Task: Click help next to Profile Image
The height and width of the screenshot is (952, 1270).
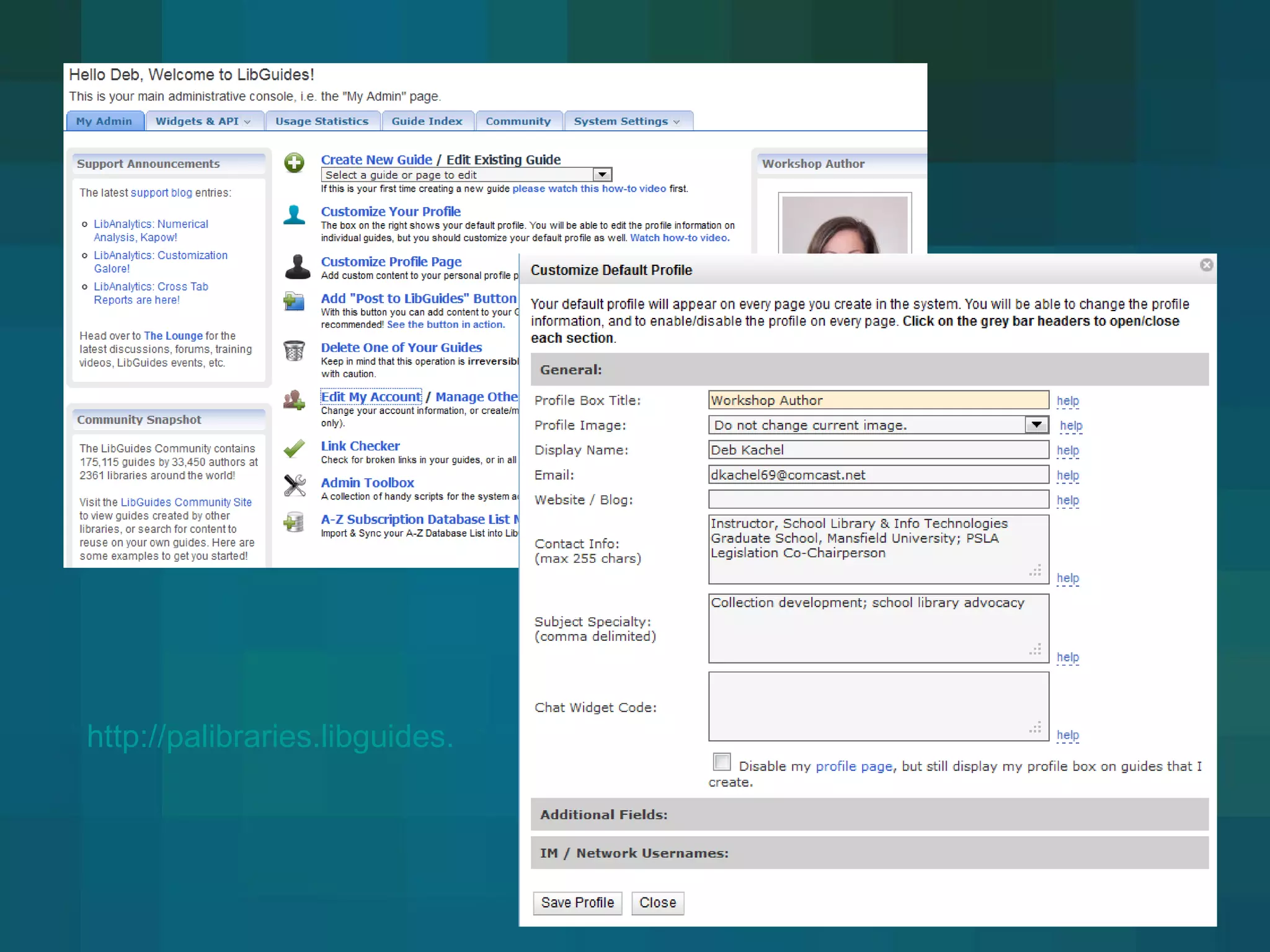Action: [x=1071, y=425]
